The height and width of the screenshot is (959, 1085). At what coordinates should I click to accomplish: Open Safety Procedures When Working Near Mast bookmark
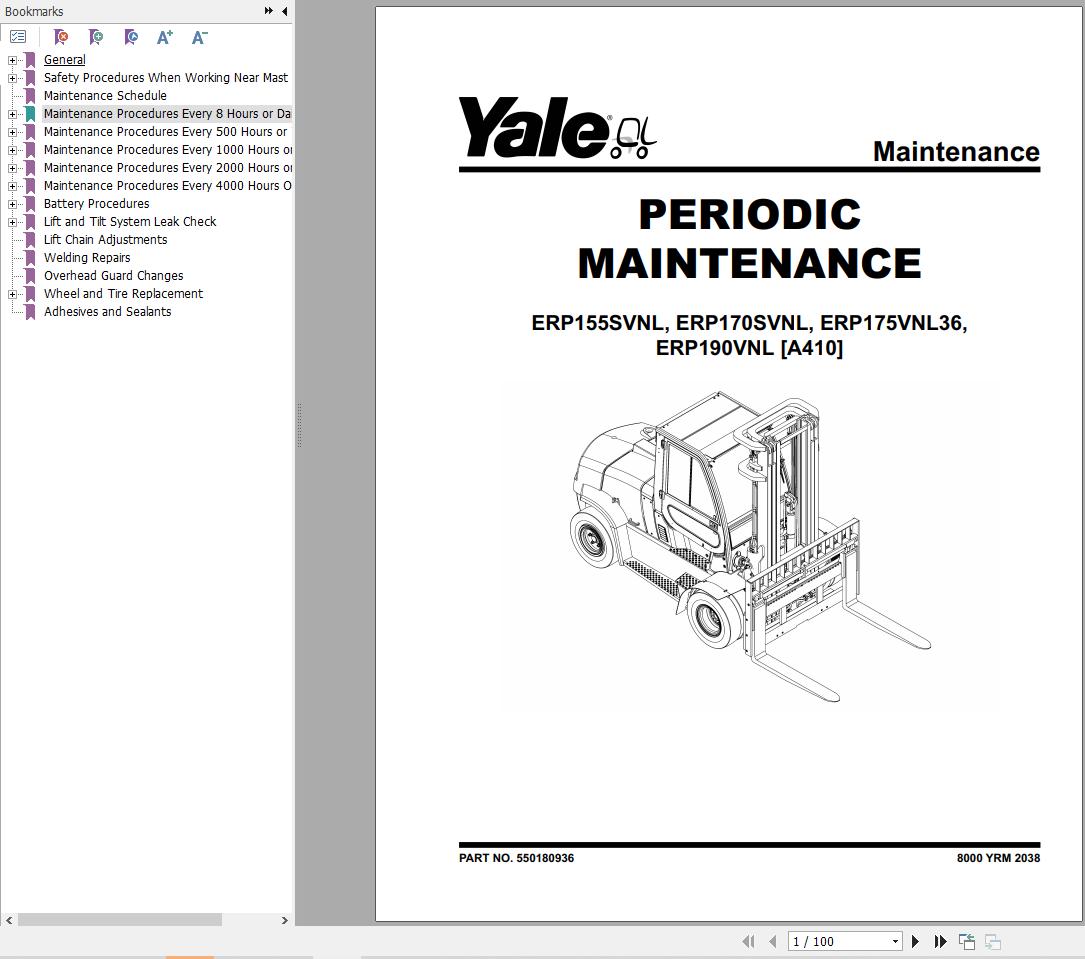coord(165,77)
